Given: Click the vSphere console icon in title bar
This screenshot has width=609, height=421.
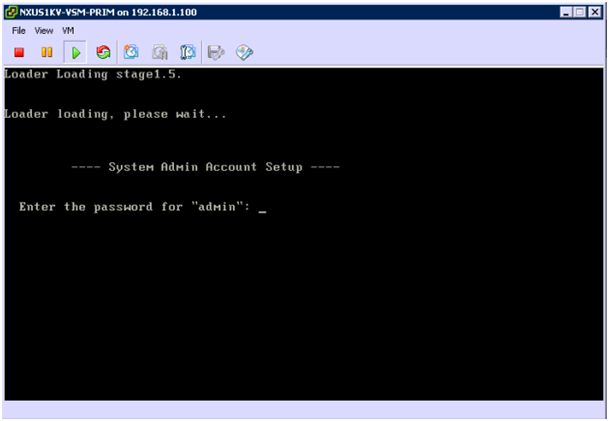Looking at the screenshot, I should 12,12.
